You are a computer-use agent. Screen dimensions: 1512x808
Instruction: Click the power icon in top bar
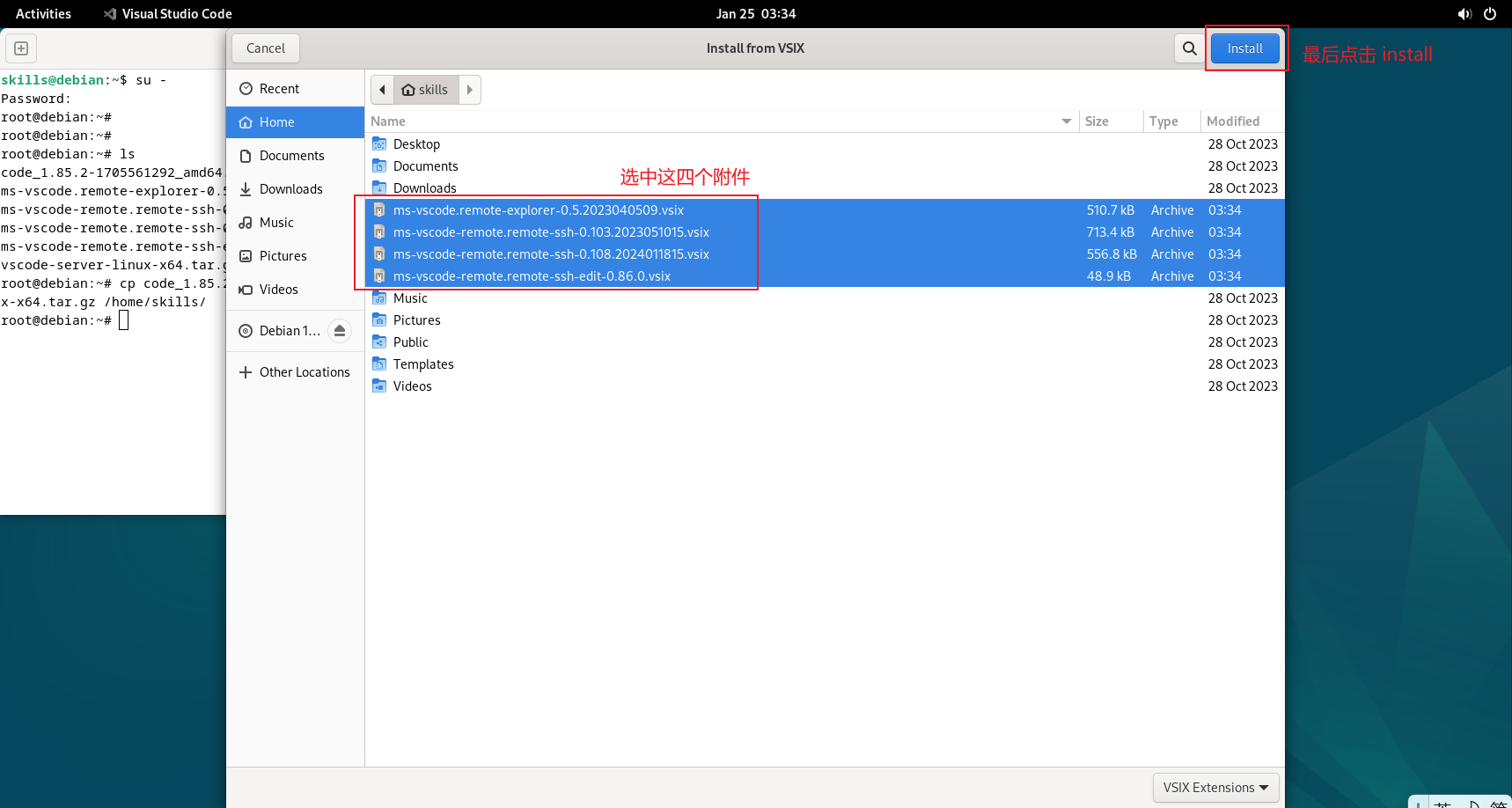(1490, 14)
